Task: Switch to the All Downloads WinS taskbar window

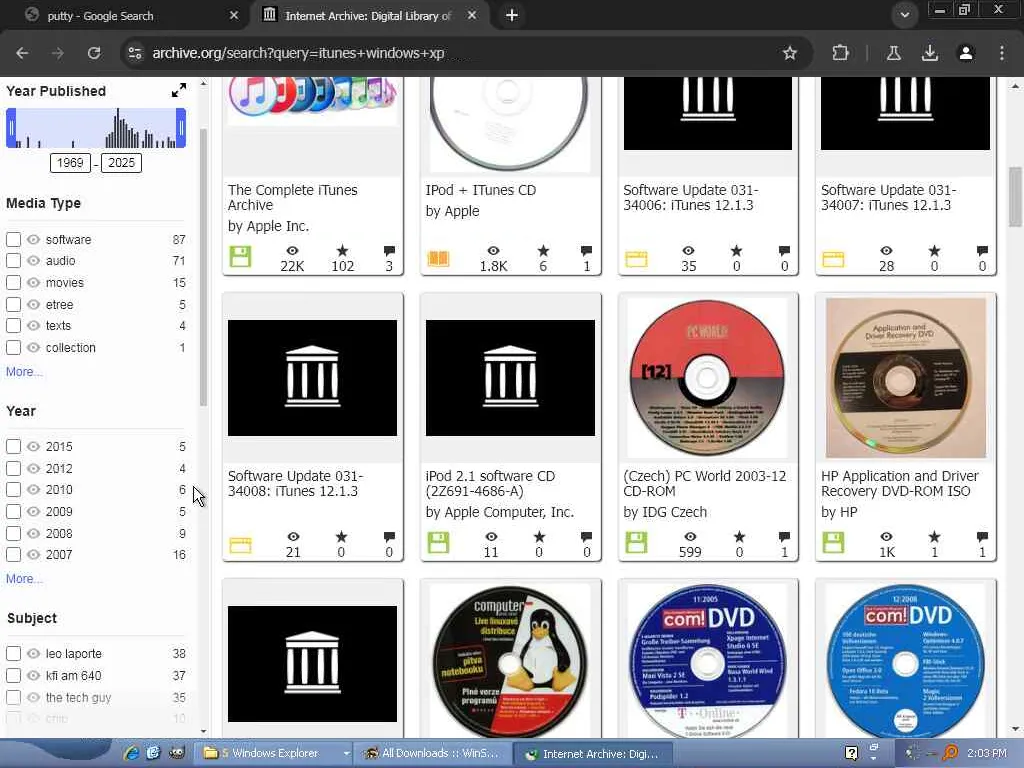Action: coord(432,753)
